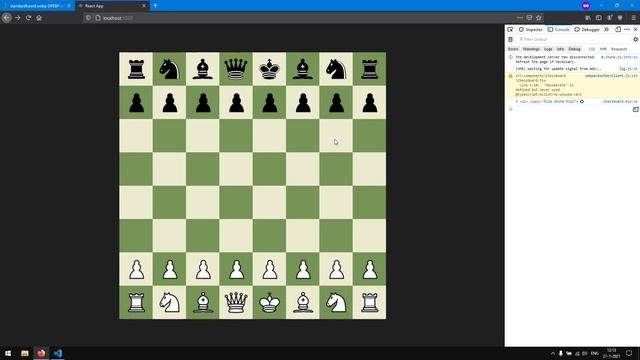Image resolution: width=640 pixels, height=360 pixels.
Task: Expand more DevTools tabs with the double chevron
Action: (607, 29)
